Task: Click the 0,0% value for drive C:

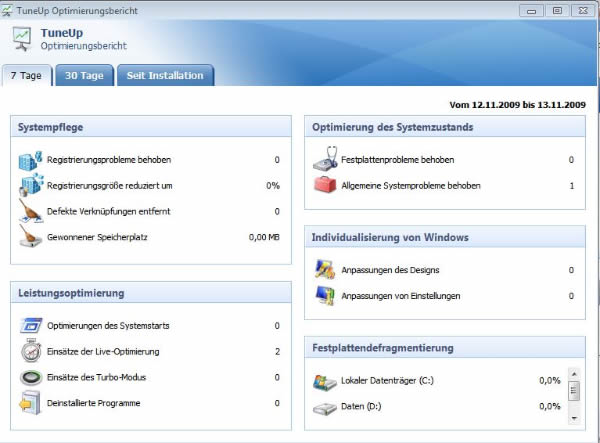Action: [549, 381]
